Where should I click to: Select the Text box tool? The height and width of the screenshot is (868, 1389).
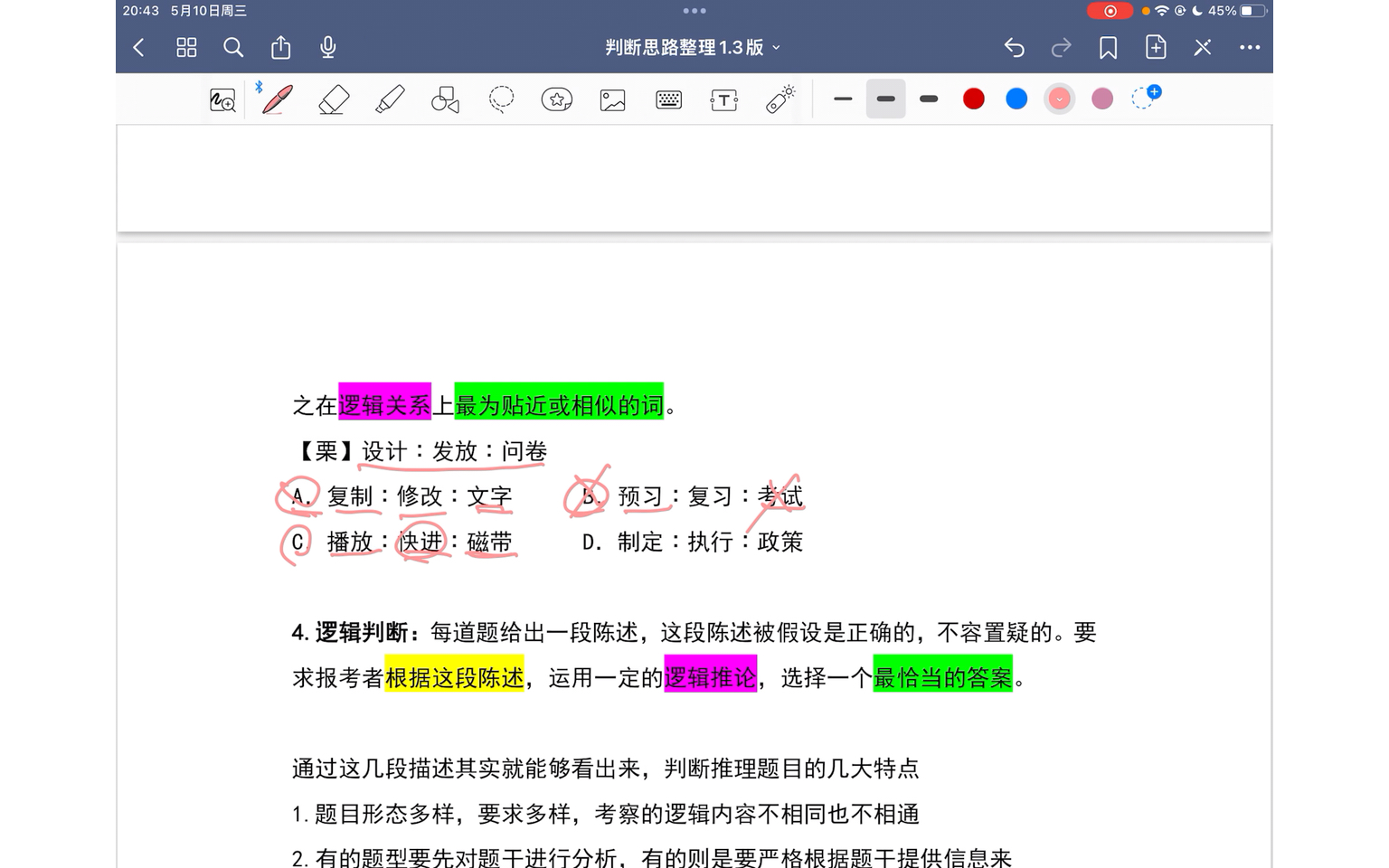pyautogui.click(x=724, y=99)
